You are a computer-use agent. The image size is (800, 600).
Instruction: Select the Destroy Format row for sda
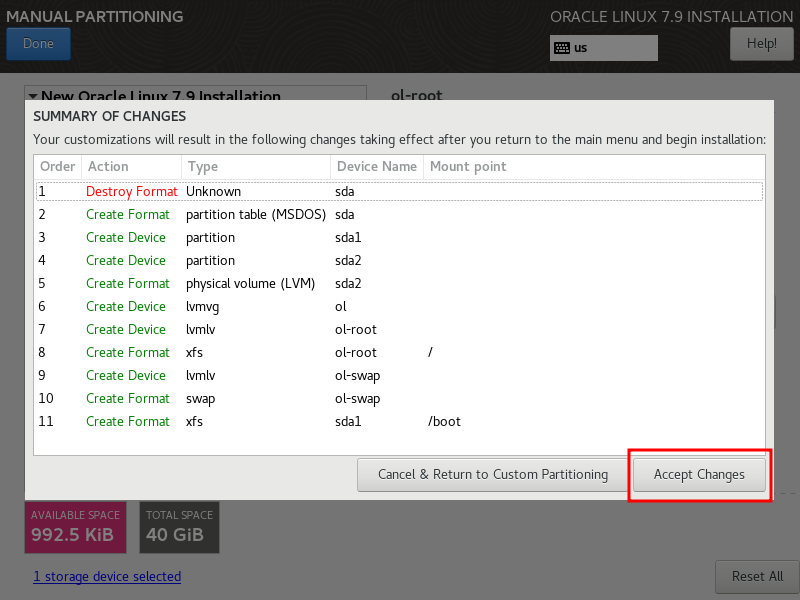(399, 192)
